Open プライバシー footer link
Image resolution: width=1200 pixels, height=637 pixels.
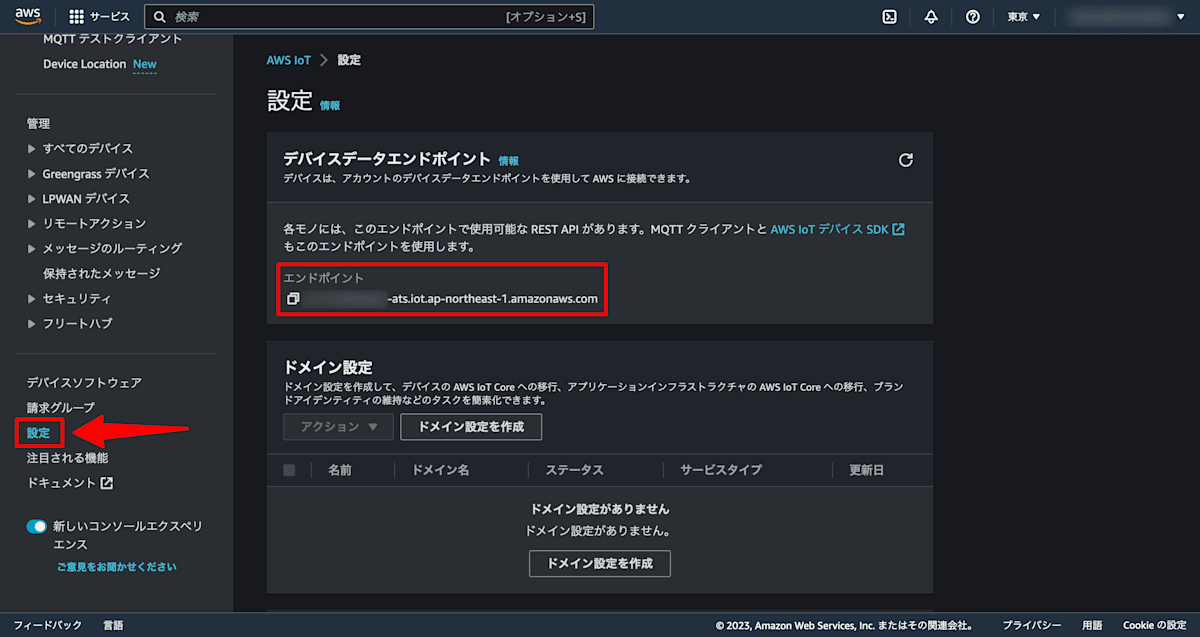click(1032, 625)
